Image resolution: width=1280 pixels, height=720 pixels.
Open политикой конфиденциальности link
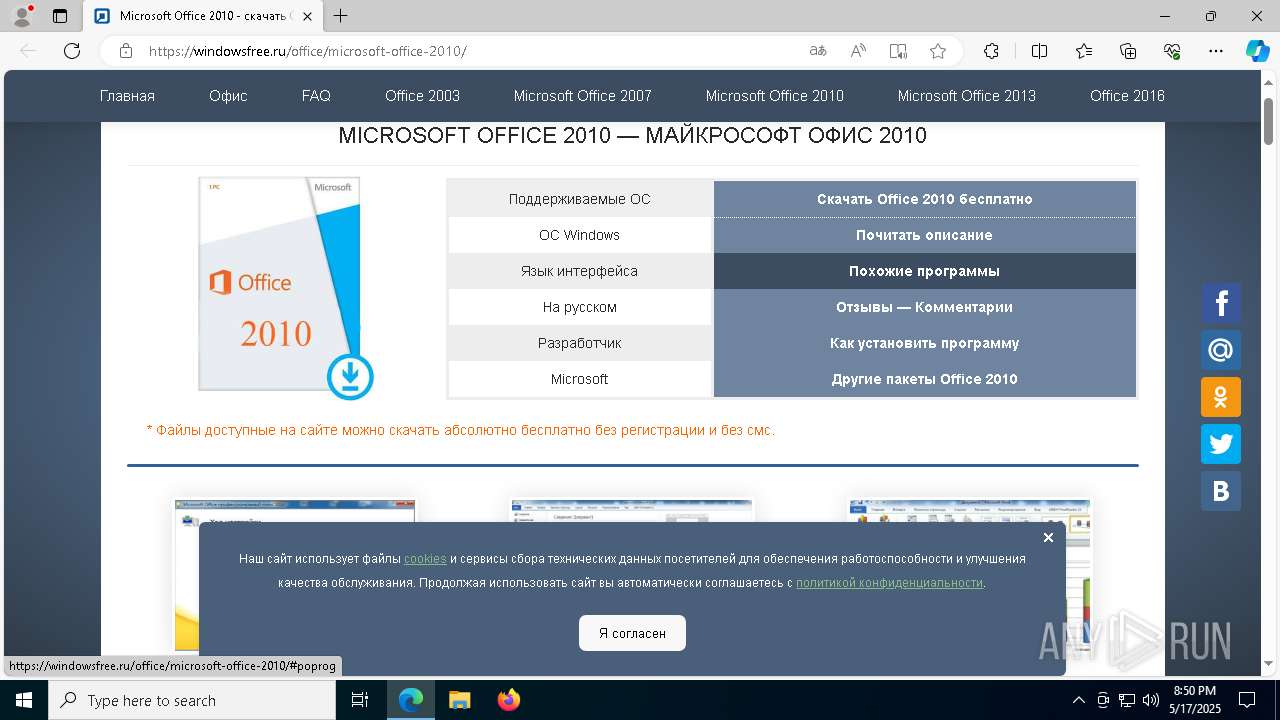889,582
